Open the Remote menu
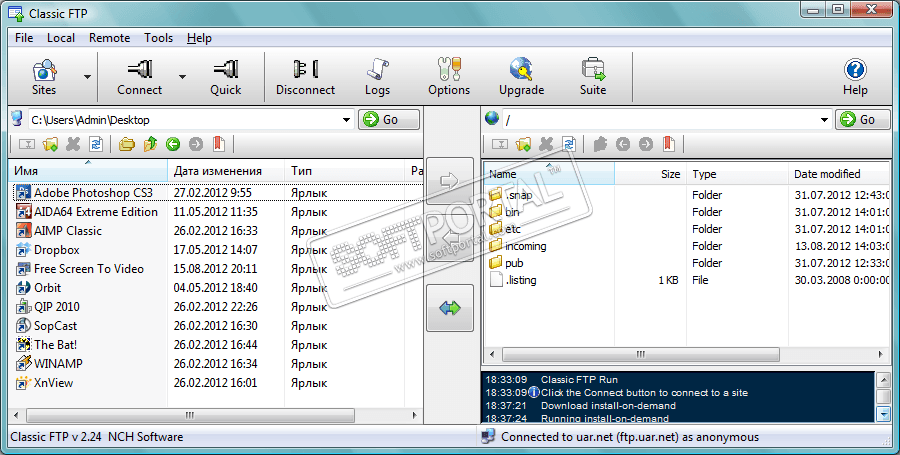Viewport: 900px width, 455px height. tap(110, 38)
